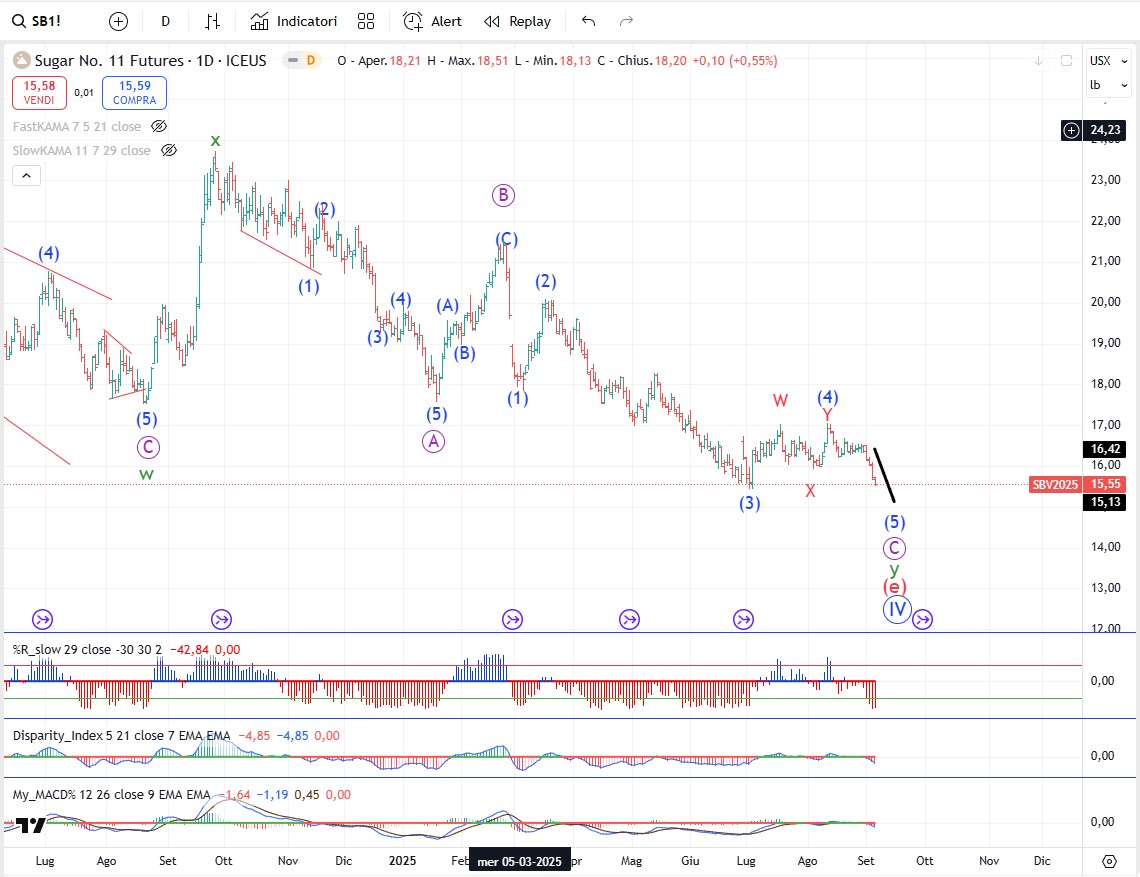Click the blue COMPRA buy button
Screen dimensions: 1140x877
point(134,93)
